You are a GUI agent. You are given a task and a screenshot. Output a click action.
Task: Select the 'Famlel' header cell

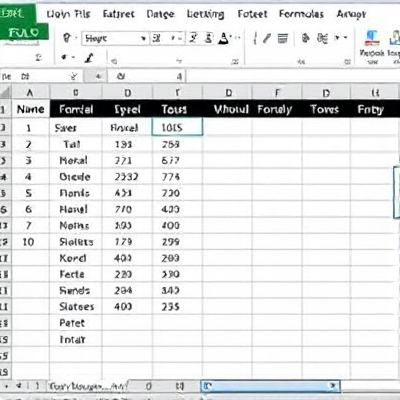pyautogui.click(x=76, y=109)
